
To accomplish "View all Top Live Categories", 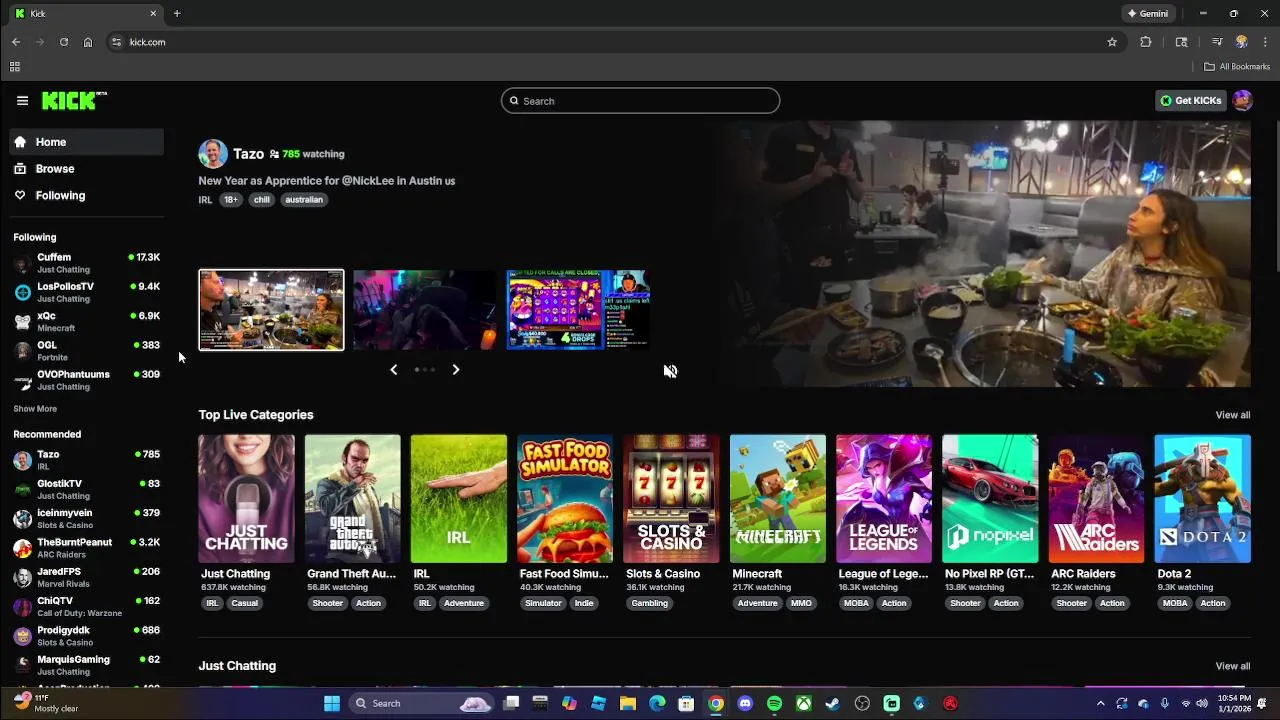I will [x=1233, y=415].
